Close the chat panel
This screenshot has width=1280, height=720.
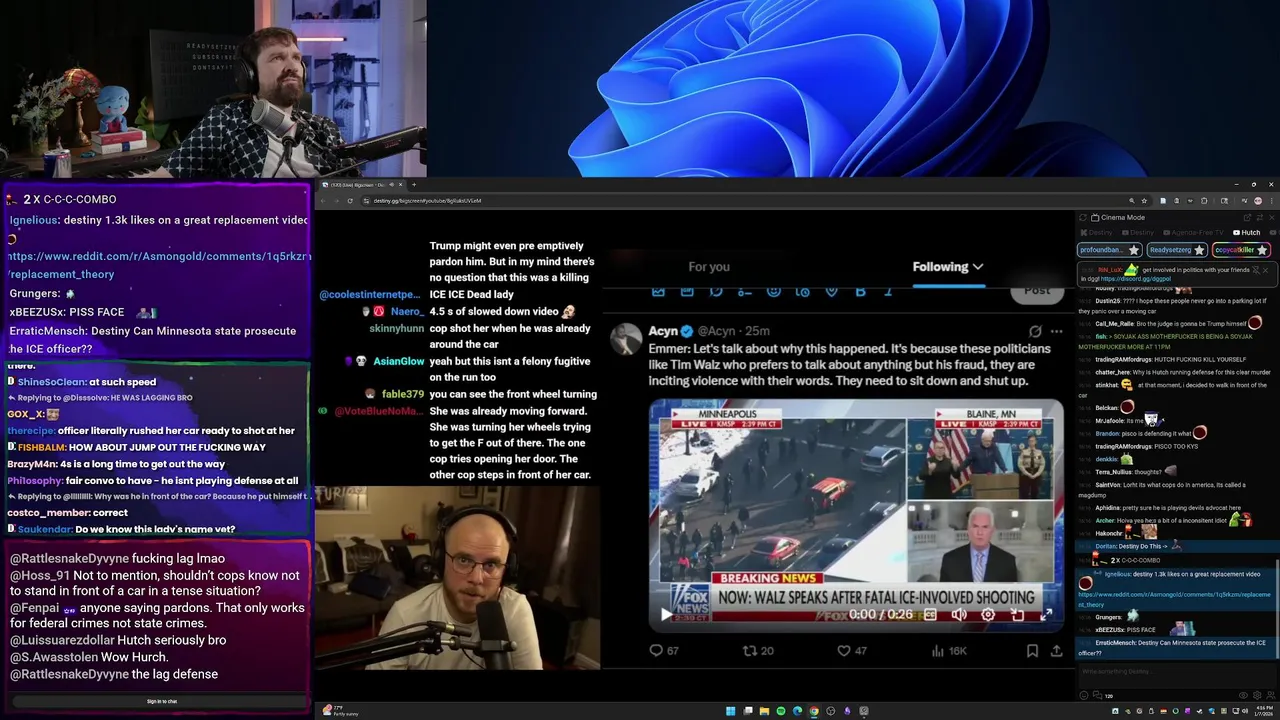click(1272, 217)
